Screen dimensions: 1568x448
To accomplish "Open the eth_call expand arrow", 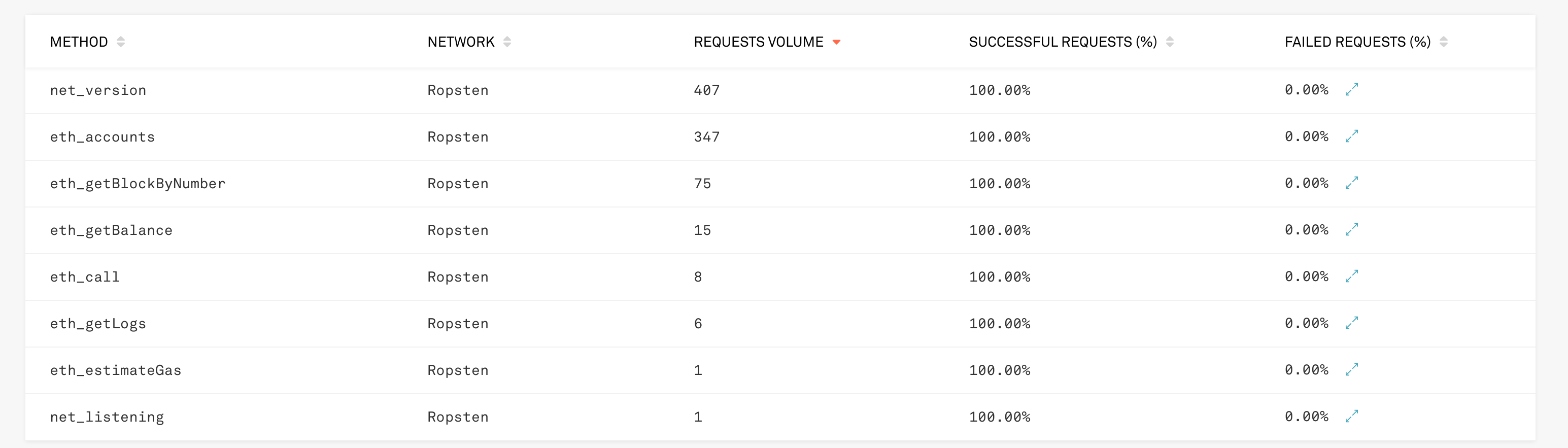I will 1351,277.
